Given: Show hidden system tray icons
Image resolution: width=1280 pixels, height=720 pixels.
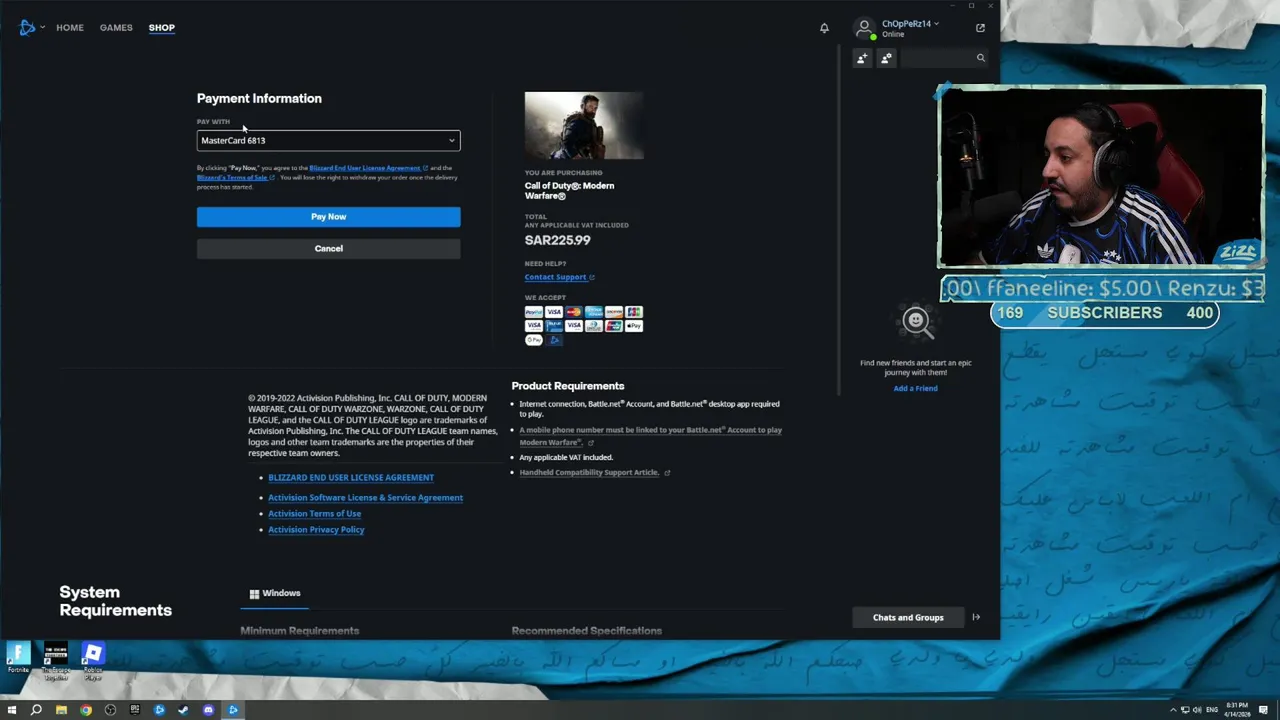Looking at the screenshot, I should (x=1172, y=710).
